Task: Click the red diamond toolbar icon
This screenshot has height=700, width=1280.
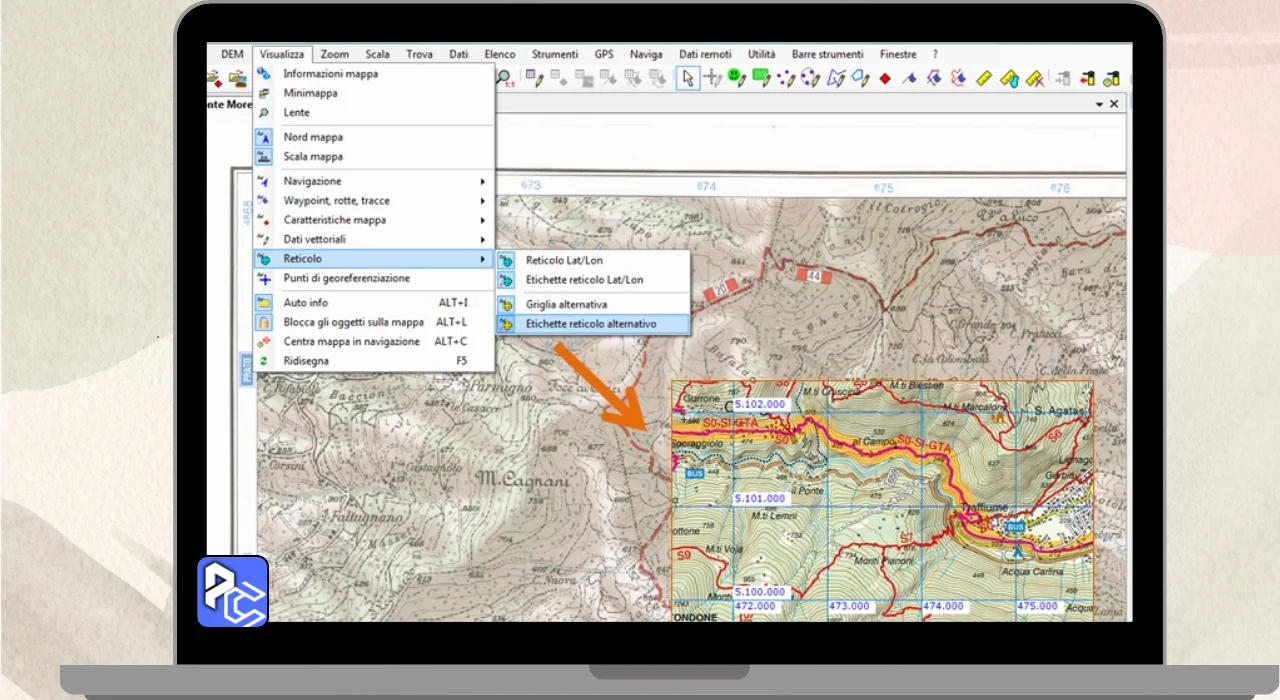Action: coord(885,78)
